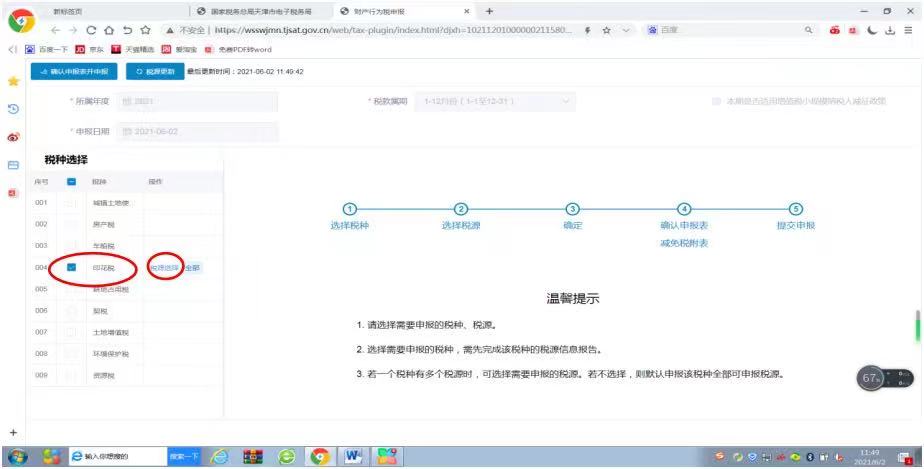Switch to 国家税务总局天津市电子税务局 tab
Image resolution: width=924 pixels, height=469 pixels.
(261, 11)
